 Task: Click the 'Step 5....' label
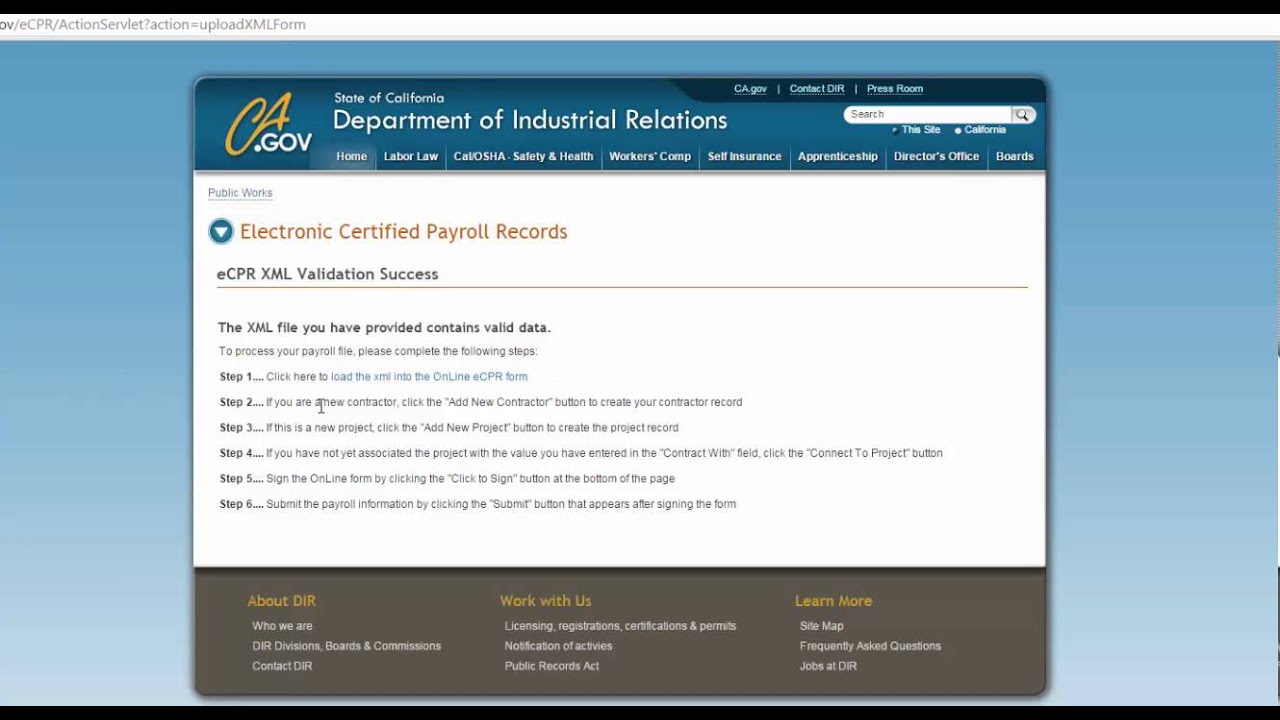pos(241,479)
